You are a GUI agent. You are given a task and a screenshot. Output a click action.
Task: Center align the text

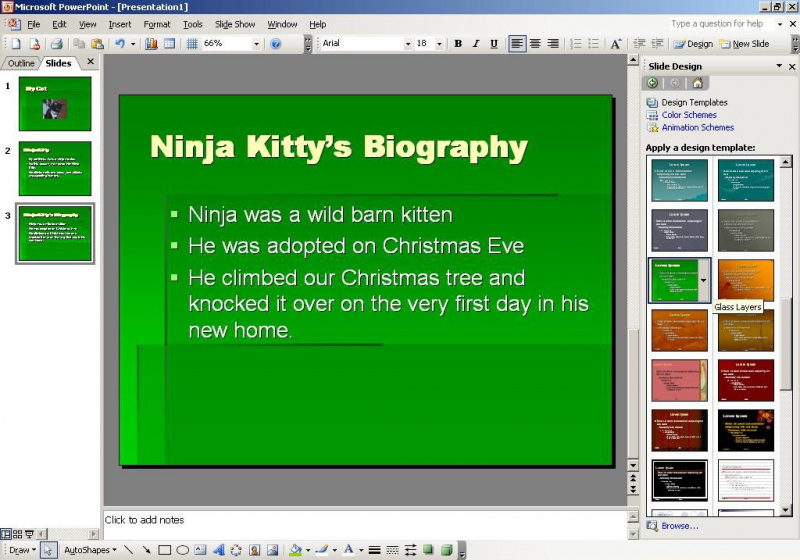coord(535,44)
